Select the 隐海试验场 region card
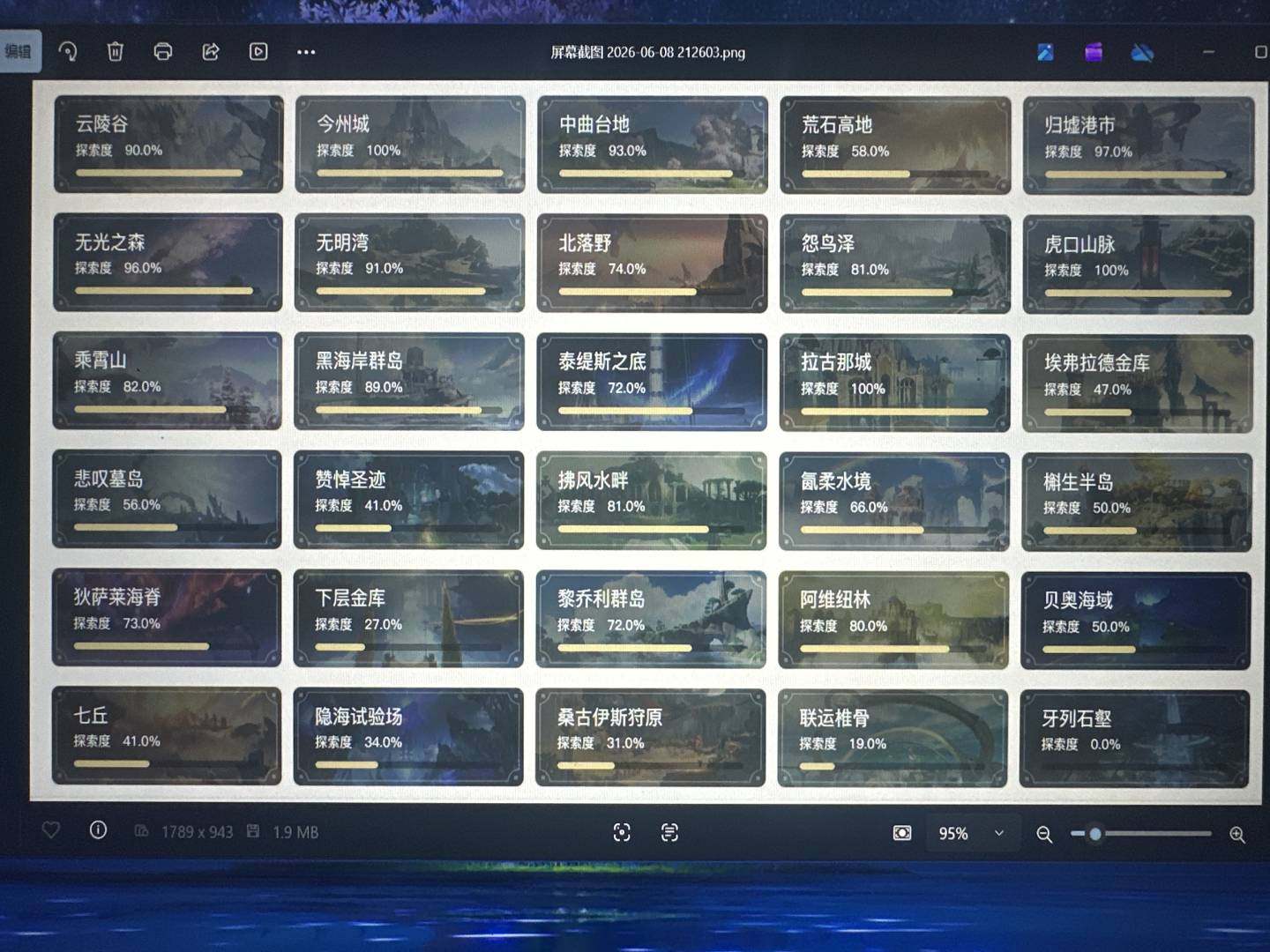Viewport: 1270px width, 952px height. [x=408, y=736]
